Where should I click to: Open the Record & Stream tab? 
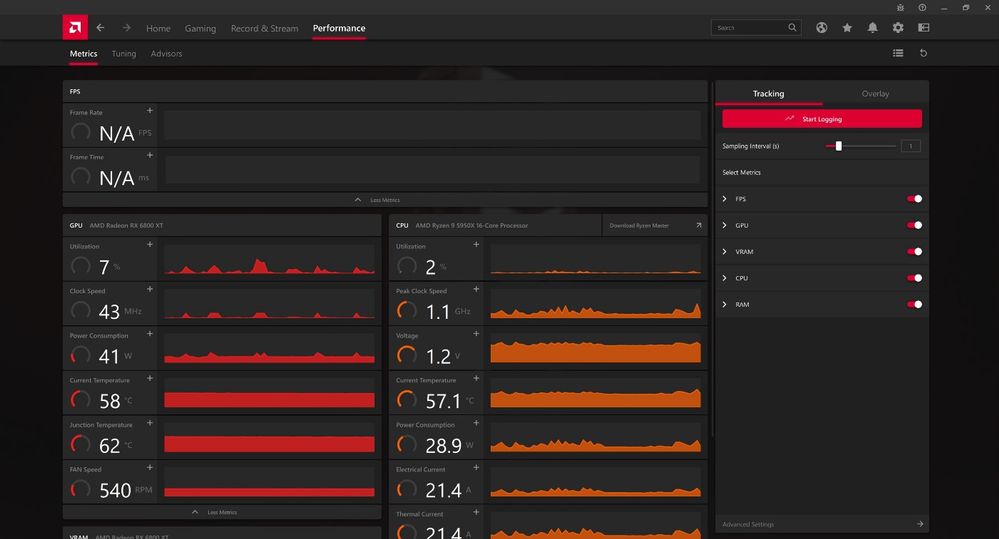point(264,28)
